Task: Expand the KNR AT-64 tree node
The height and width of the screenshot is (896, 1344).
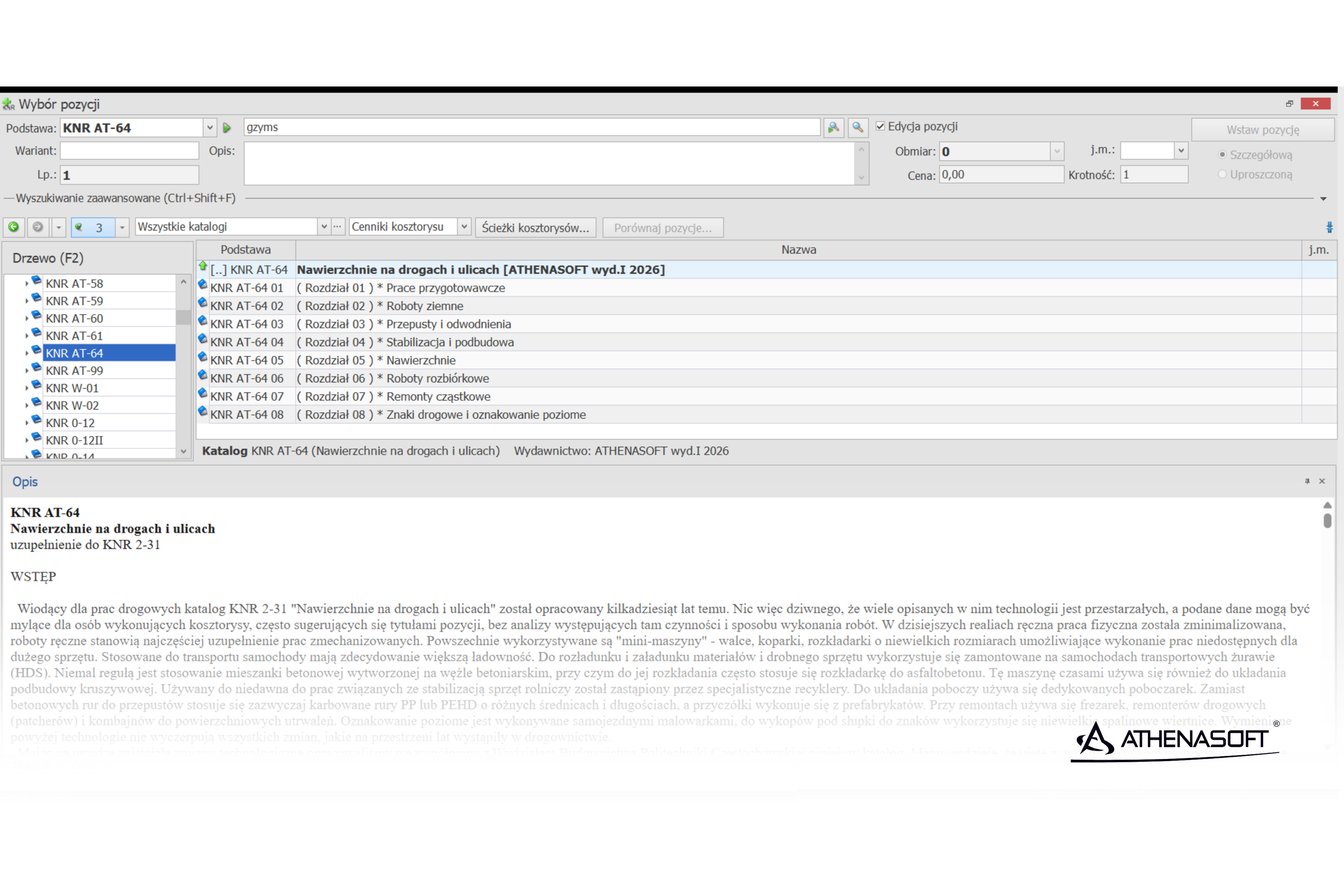Action: 27,353
